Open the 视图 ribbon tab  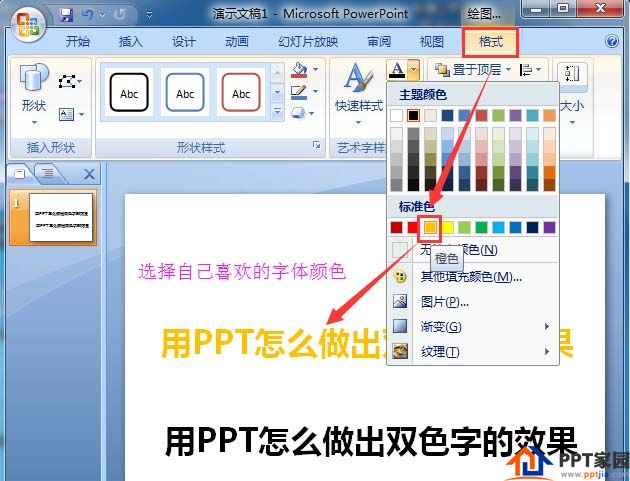tap(432, 41)
